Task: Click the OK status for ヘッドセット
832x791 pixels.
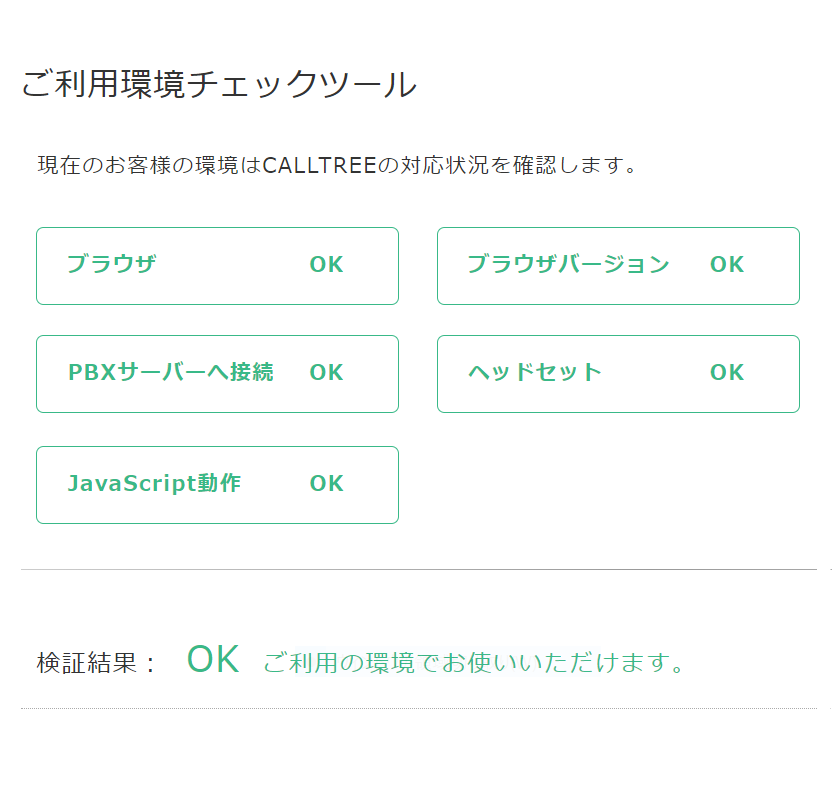Action: pos(727,372)
